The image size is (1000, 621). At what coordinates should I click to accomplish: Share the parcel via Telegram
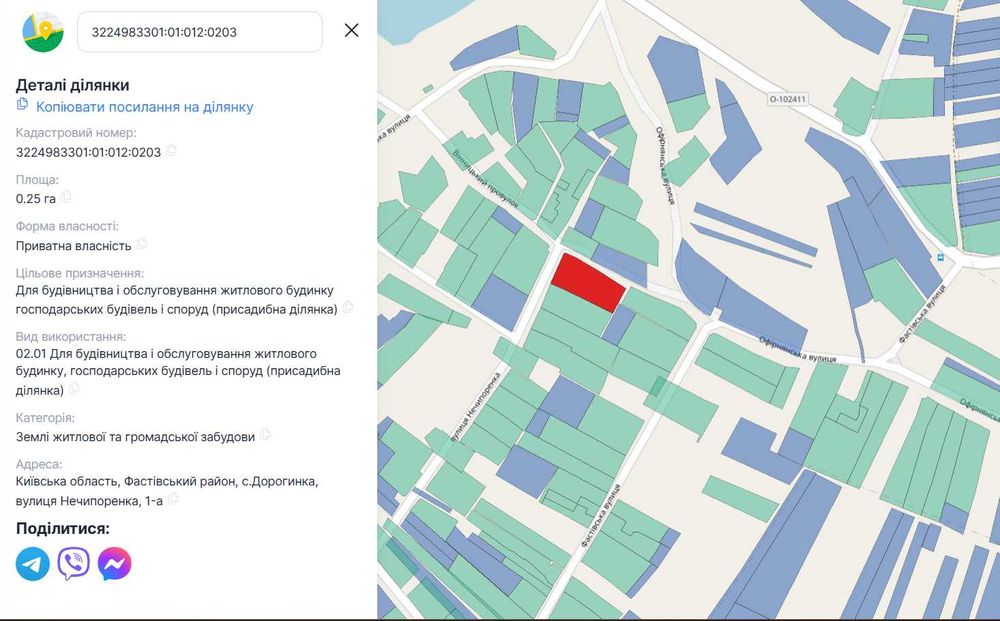pos(33,564)
